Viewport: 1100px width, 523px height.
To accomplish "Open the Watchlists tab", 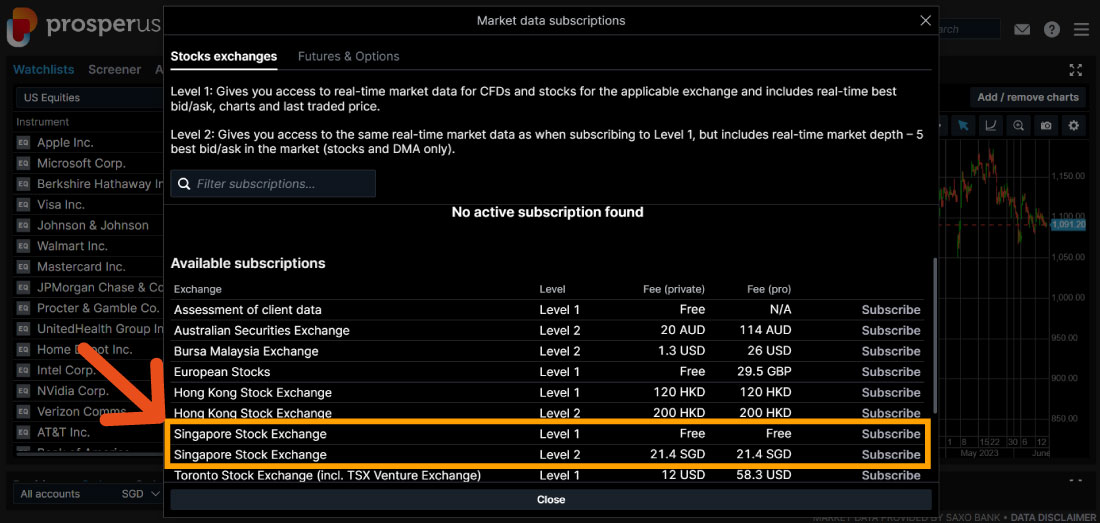I will (x=43, y=69).
